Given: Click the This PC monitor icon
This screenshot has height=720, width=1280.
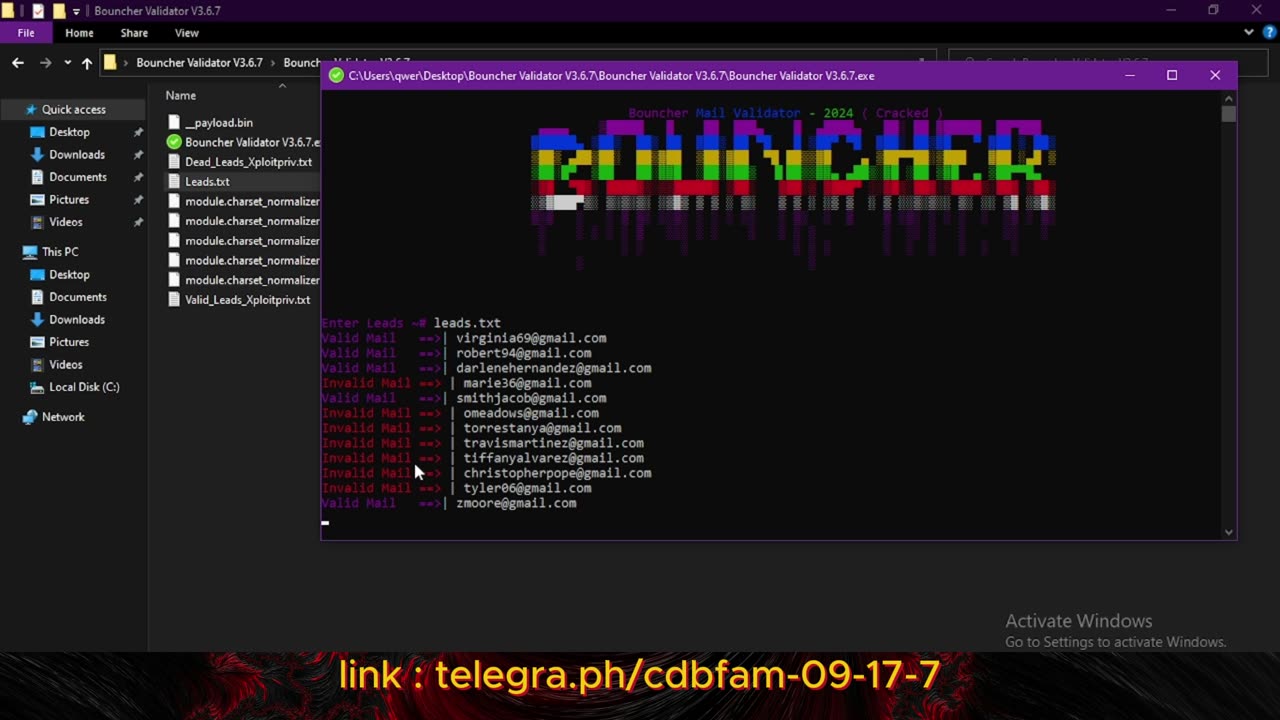Looking at the screenshot, I should pyautogui.click(x=30, y=252).
